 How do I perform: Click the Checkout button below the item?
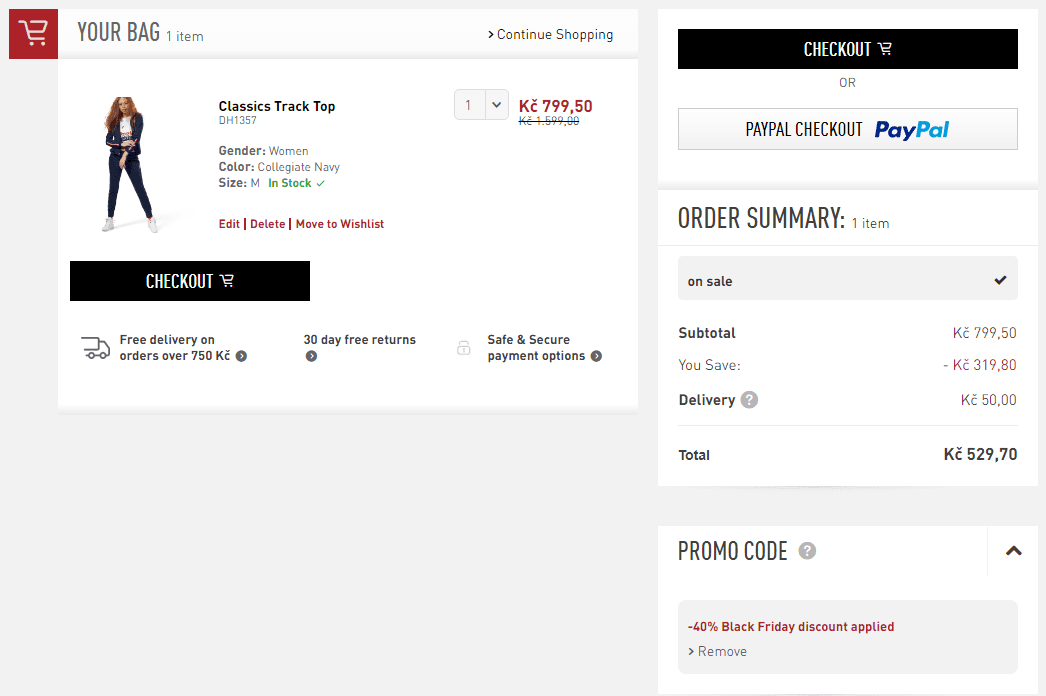click(190, 281)
